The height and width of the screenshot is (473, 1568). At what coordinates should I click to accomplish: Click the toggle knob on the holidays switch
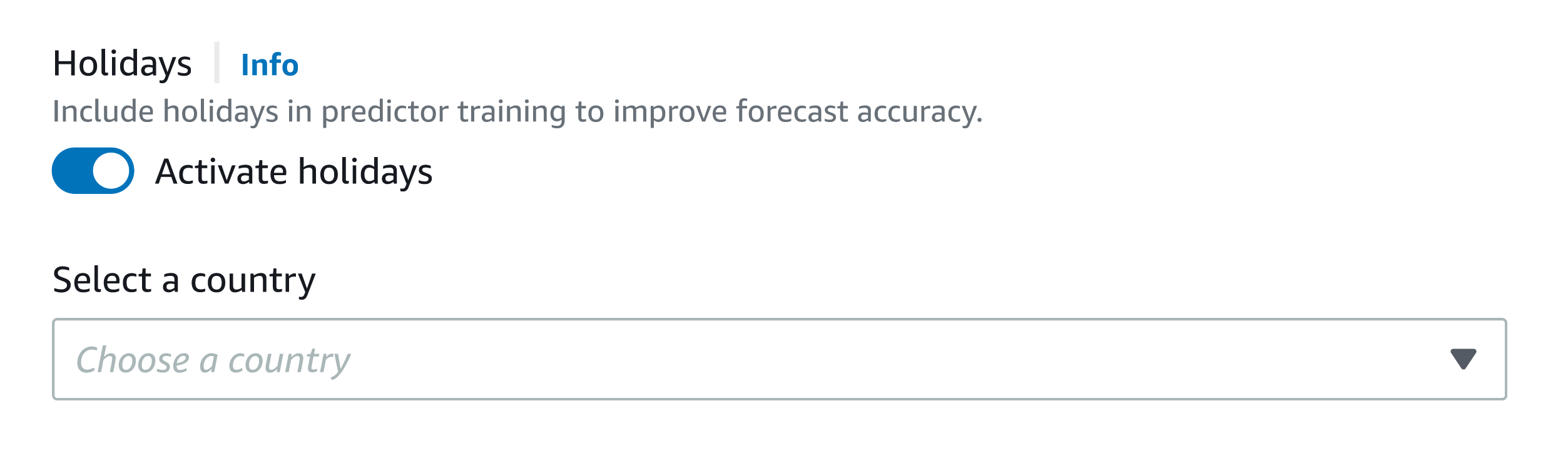coord(113,169)
